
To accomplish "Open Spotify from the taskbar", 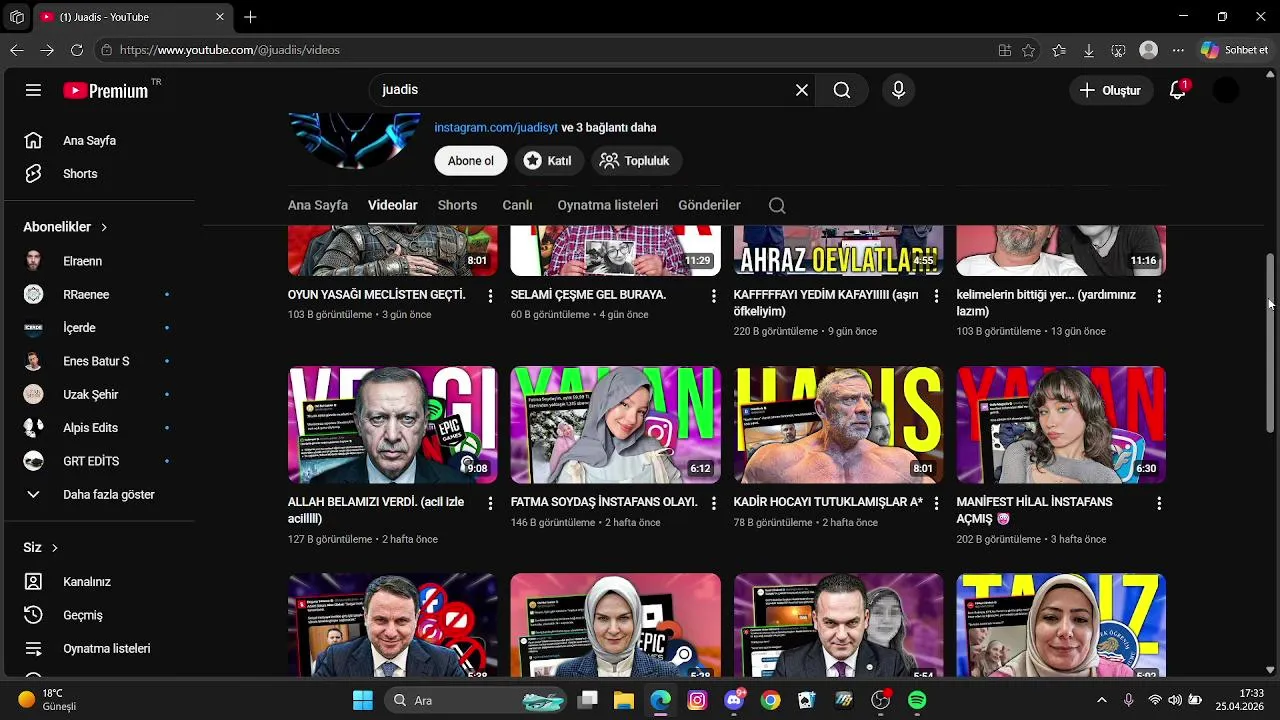I will [917, 700].
